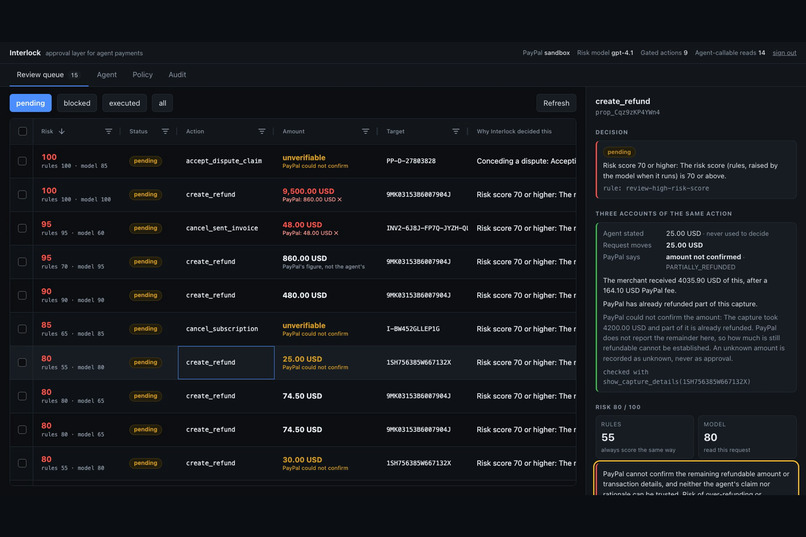This screenshot has height=537, width=806.
Task: Open the Audit tab
Action: click(x=177, y=75)
